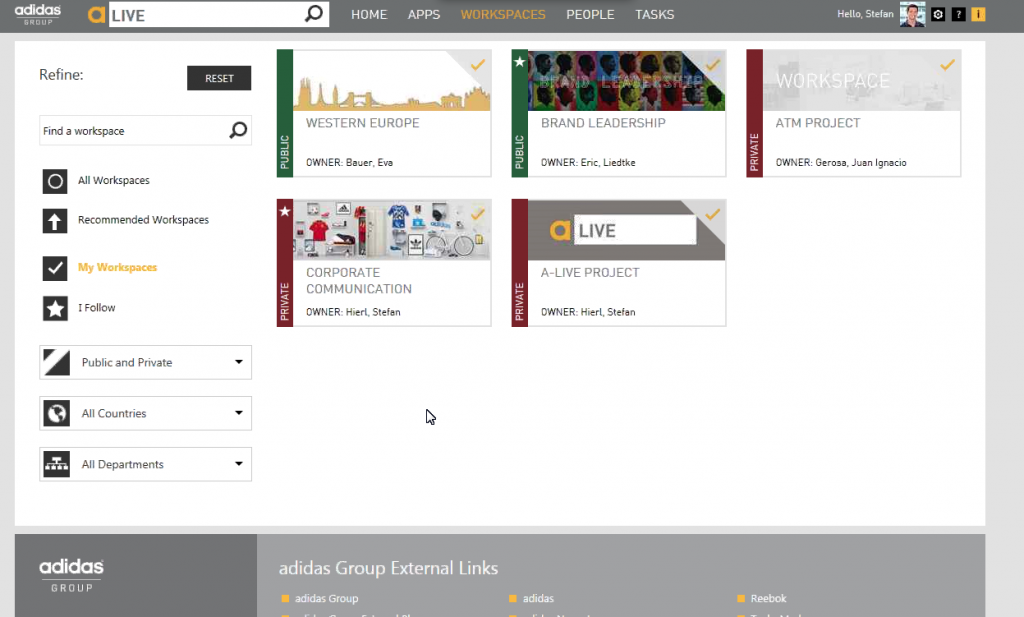
Task: Click the Find a workspace input field
Action: pos(130,131)
